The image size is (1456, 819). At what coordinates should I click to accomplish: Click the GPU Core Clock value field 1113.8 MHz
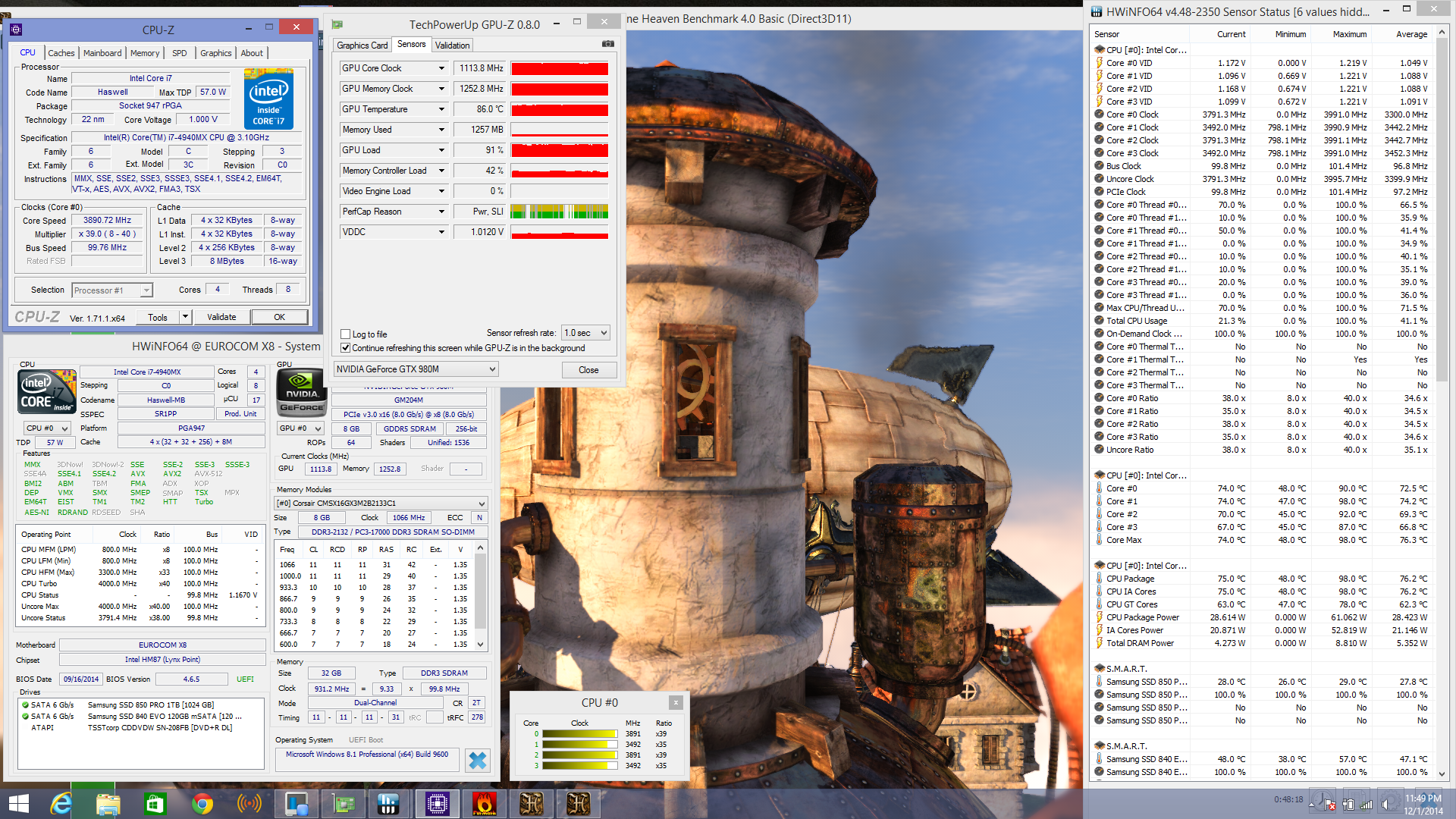coord(480,68)
